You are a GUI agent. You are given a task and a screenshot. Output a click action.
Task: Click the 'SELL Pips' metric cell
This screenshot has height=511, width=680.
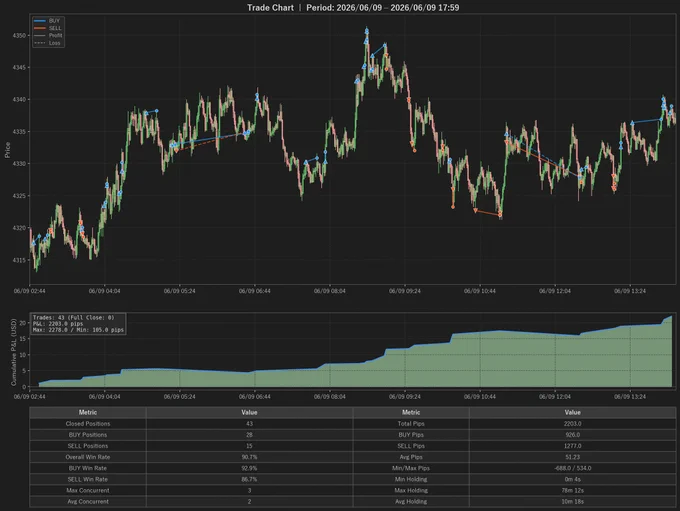coord(411,446)
